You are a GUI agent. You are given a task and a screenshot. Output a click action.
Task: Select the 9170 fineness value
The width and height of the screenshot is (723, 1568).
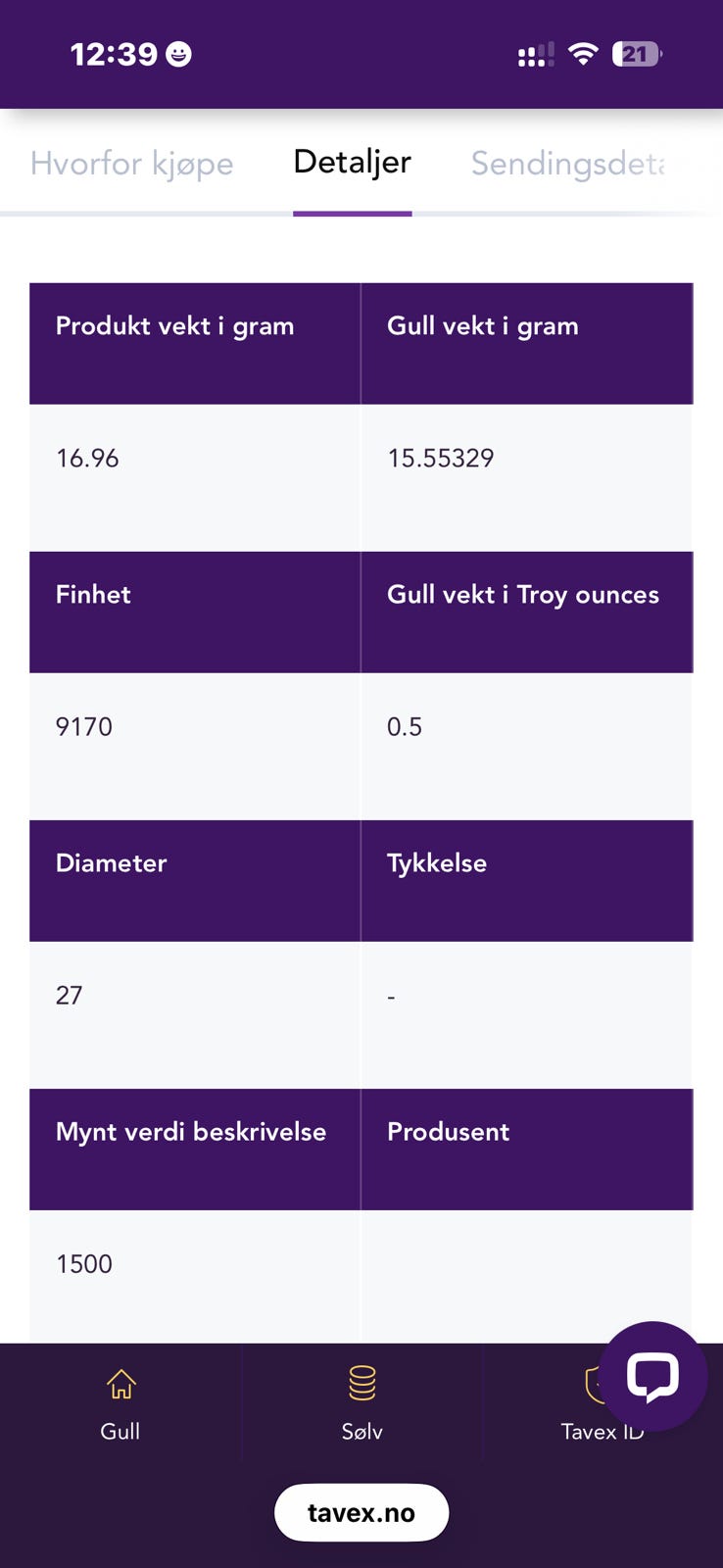(x=84, y=726)
